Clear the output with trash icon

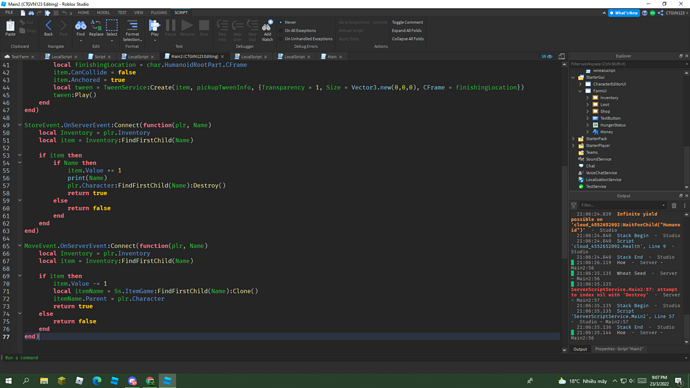(x=674, y=205)
